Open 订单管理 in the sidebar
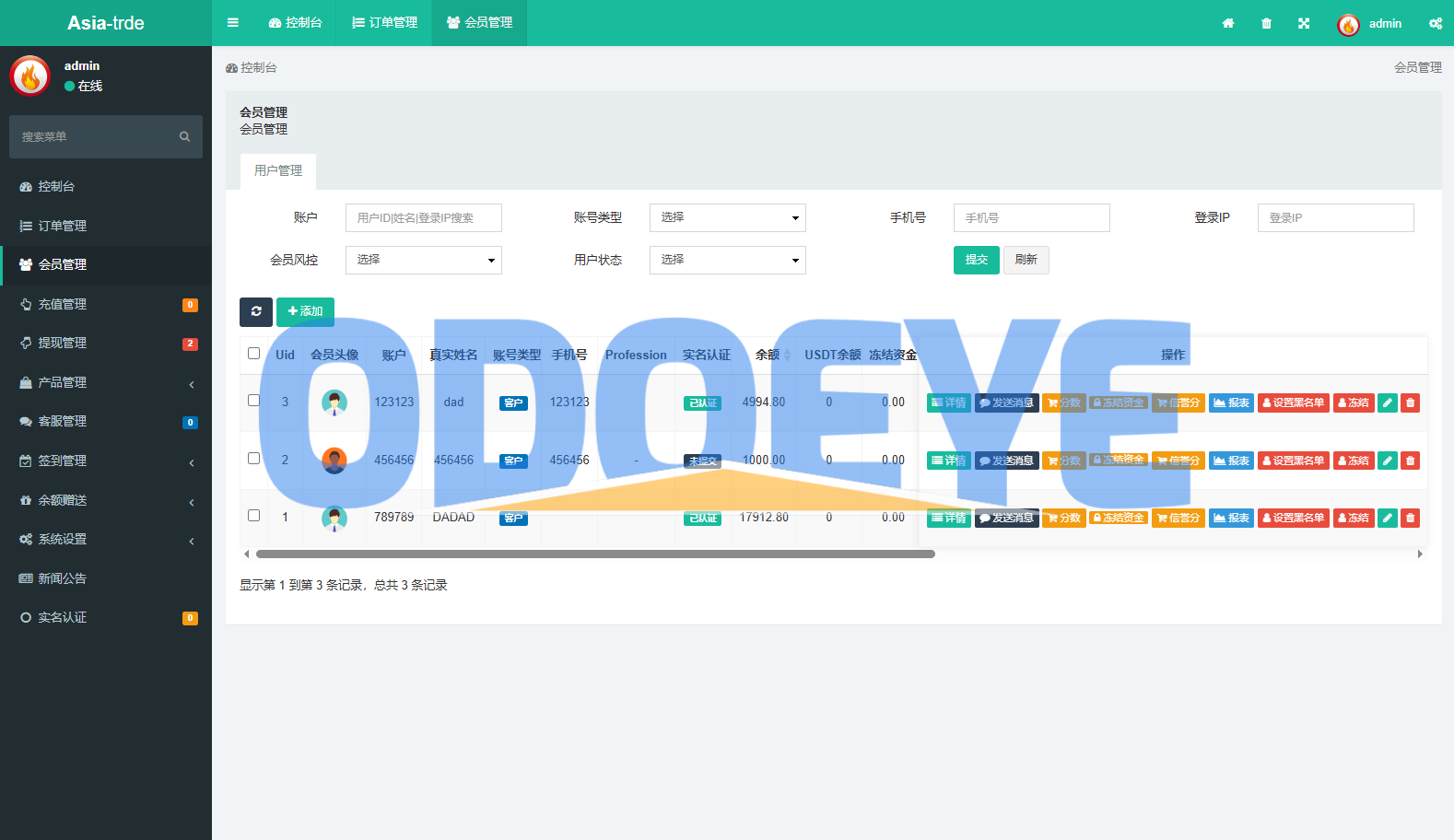 point(106,226)
